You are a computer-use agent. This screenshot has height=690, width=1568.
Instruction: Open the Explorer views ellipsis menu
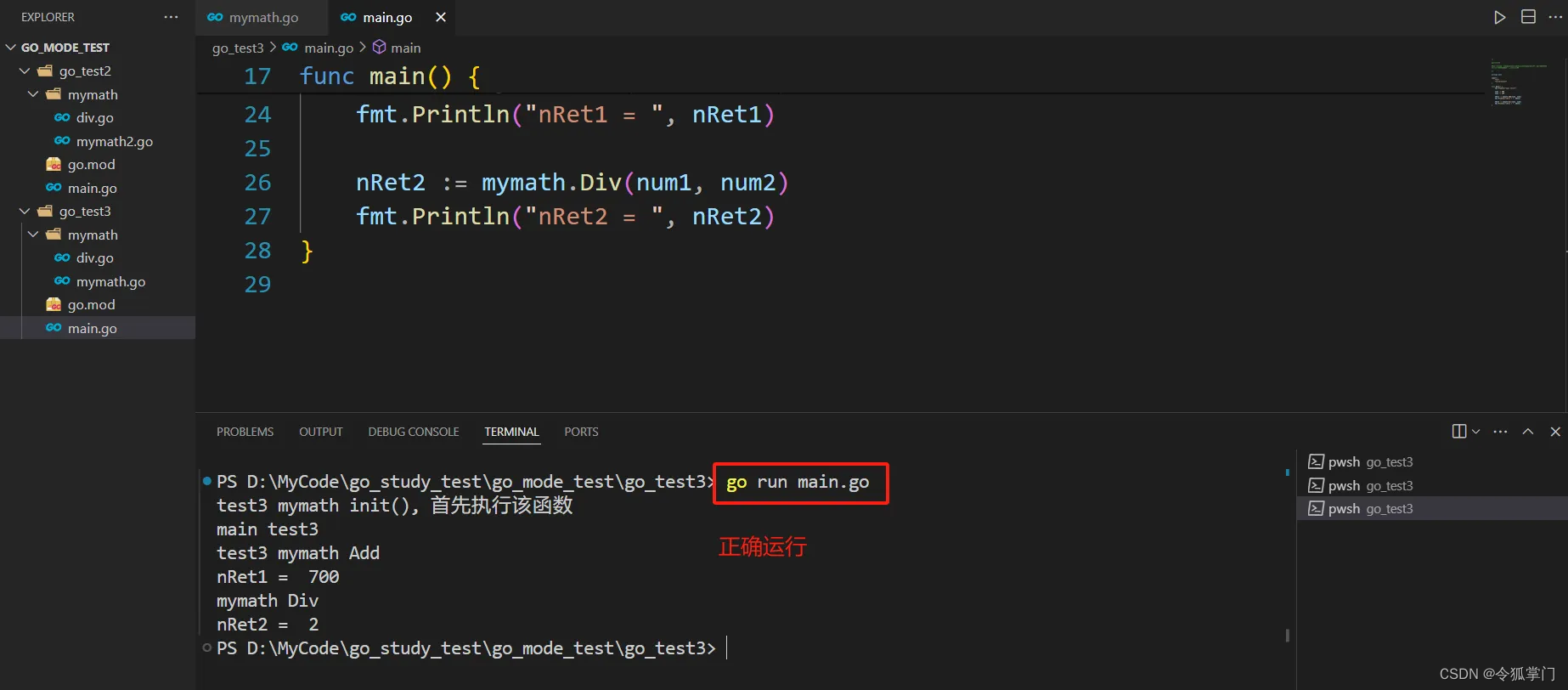[172, 17]
